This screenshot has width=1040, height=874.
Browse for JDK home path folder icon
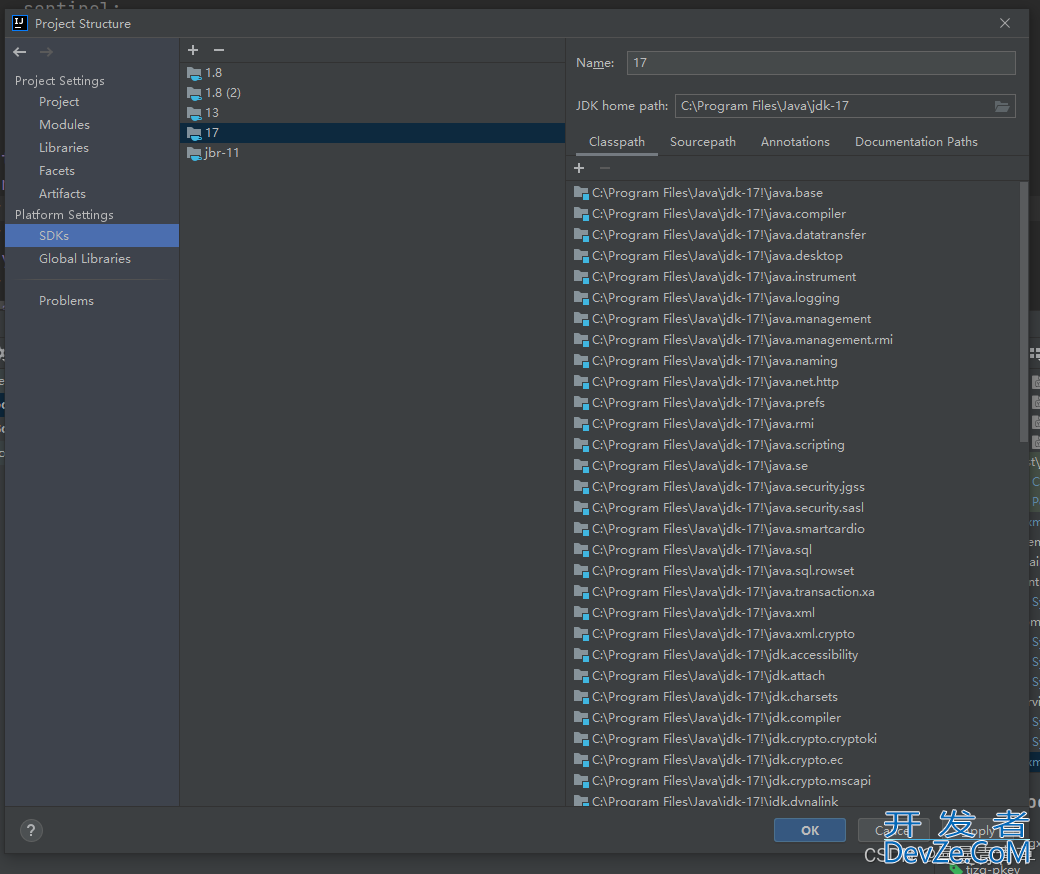(x=1002, y=106)
